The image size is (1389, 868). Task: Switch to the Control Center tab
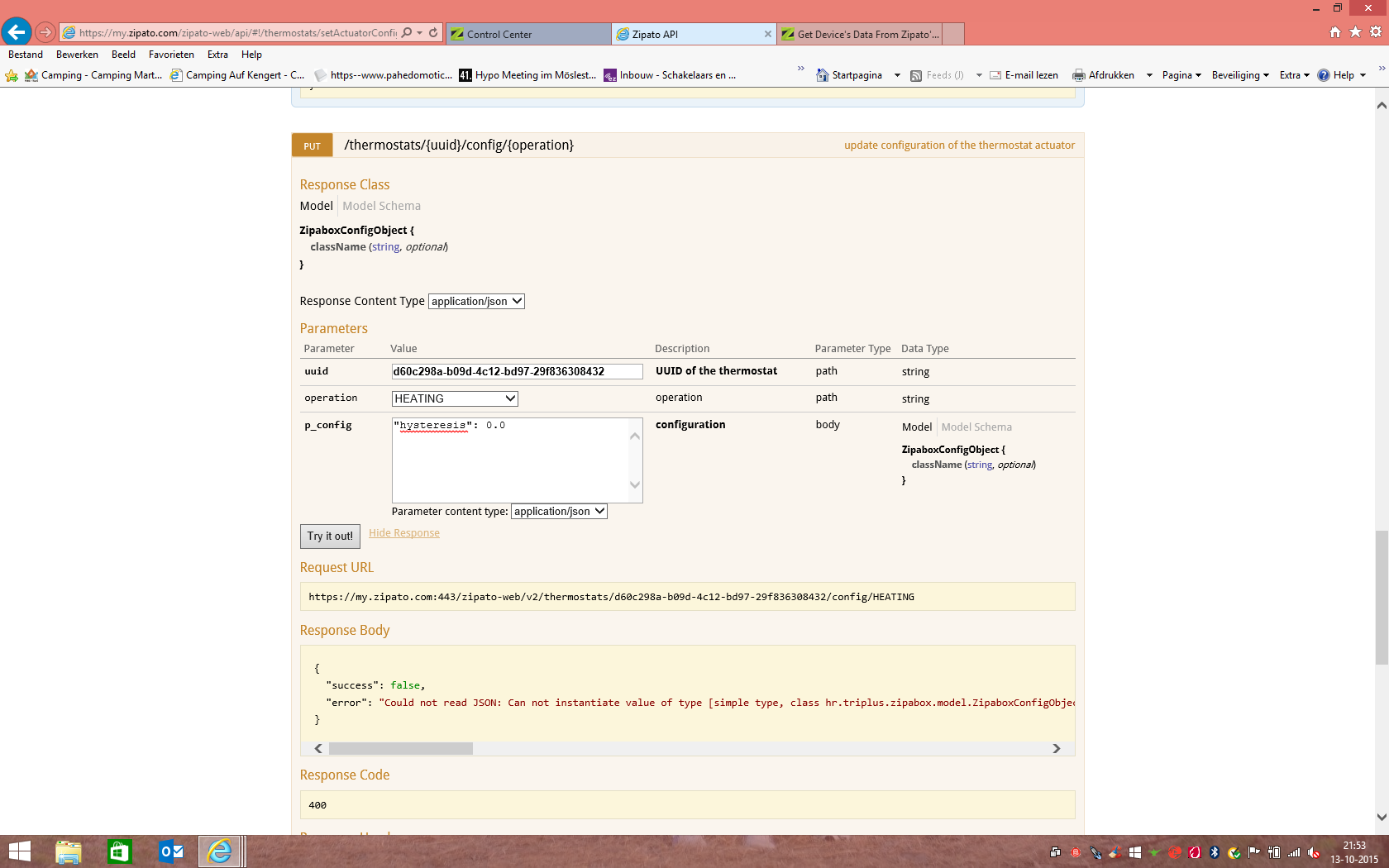[528, 34]
